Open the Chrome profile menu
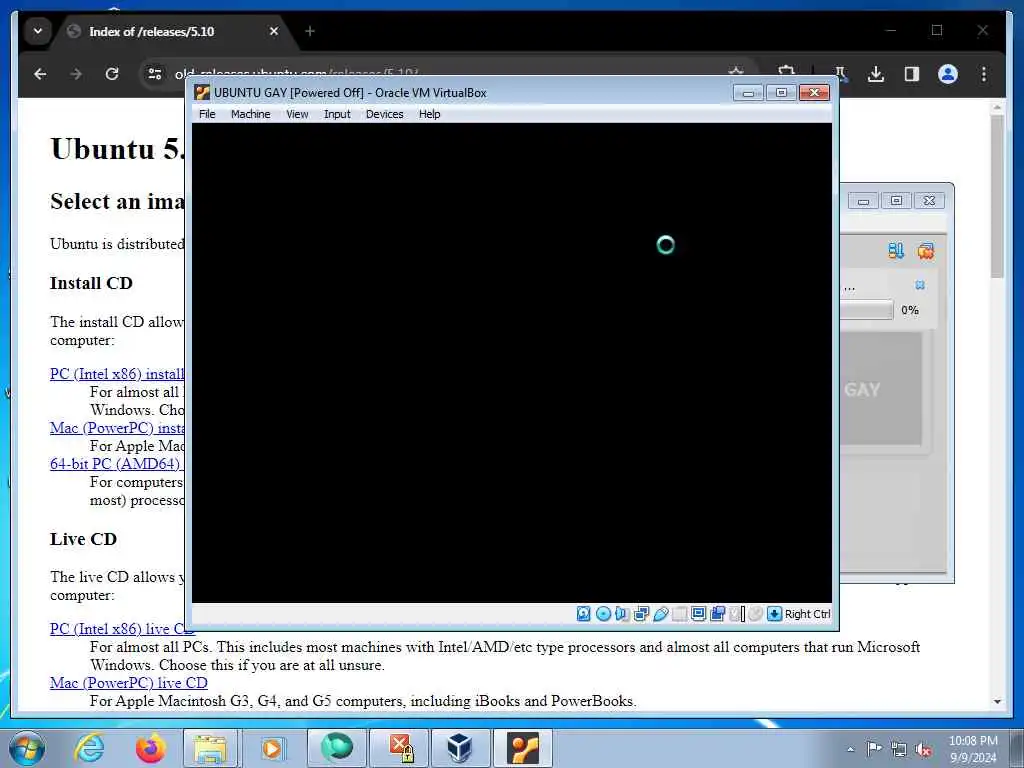 pyautogui.click(x=948, y=74)
